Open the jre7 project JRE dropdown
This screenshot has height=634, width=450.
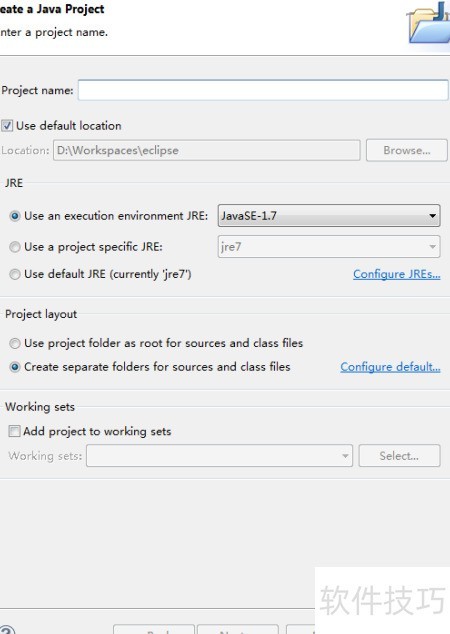(x=329, y=247)
